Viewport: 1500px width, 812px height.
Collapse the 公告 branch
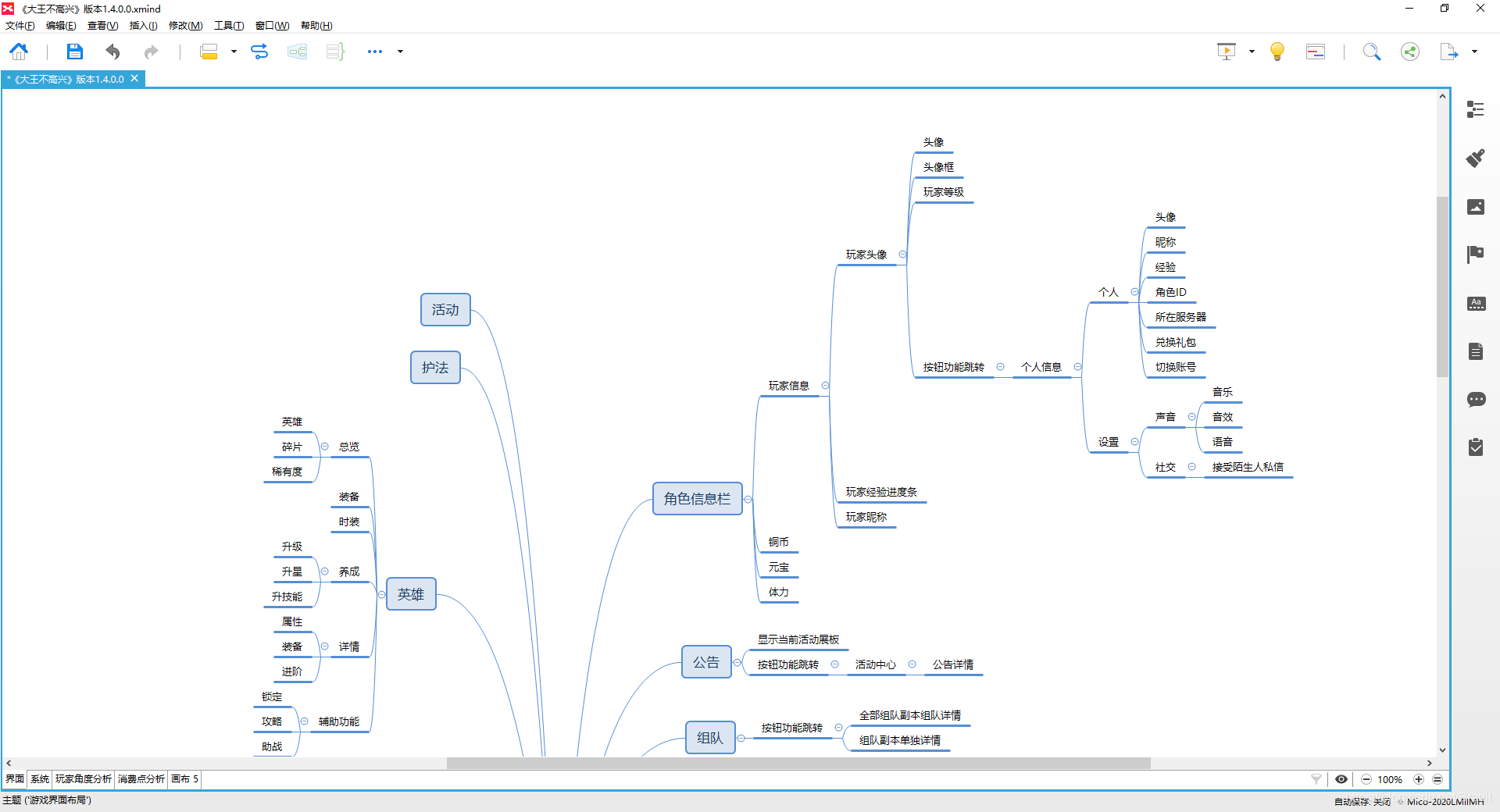(x=737, y=662)
